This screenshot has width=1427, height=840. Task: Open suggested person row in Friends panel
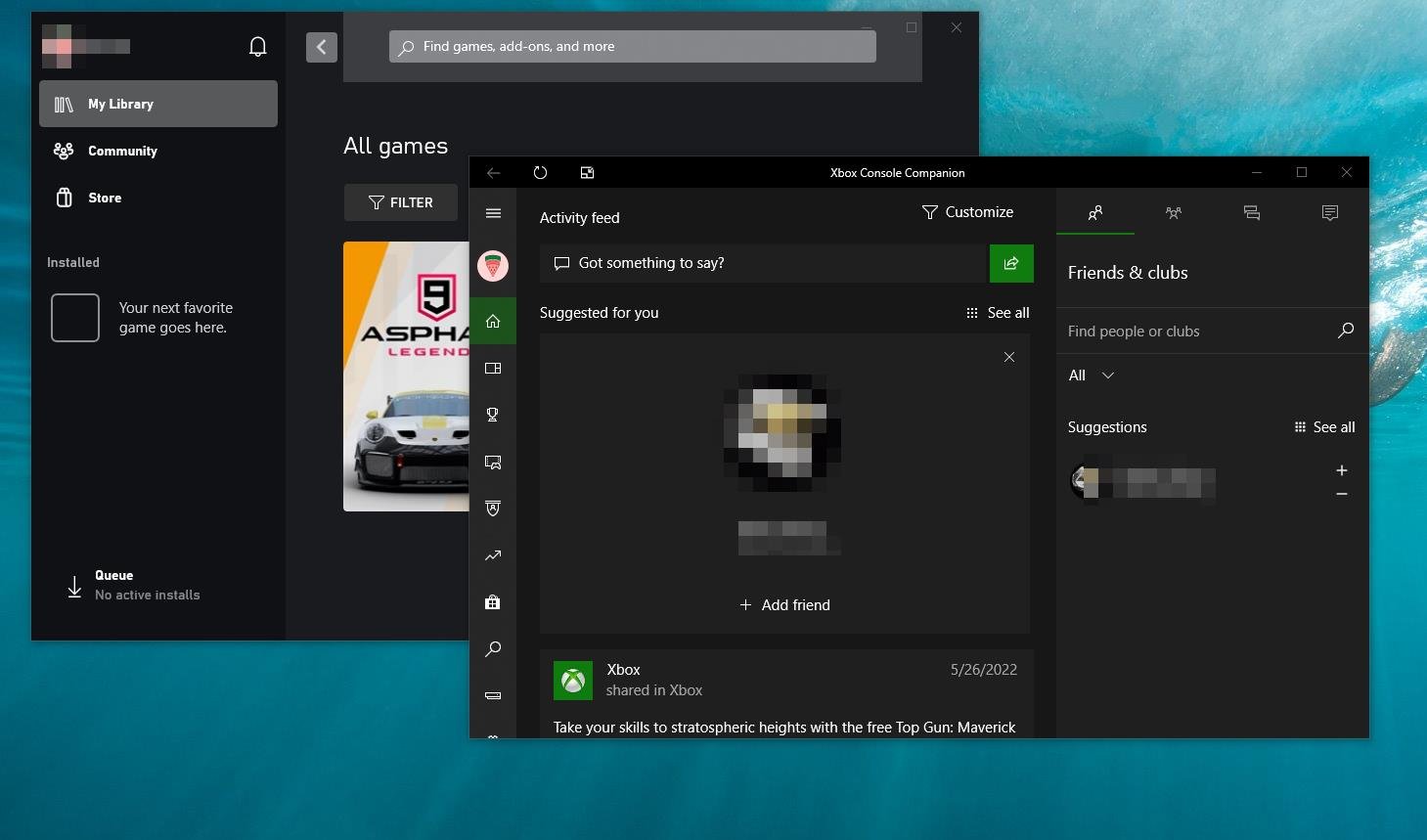[1142, 481]
